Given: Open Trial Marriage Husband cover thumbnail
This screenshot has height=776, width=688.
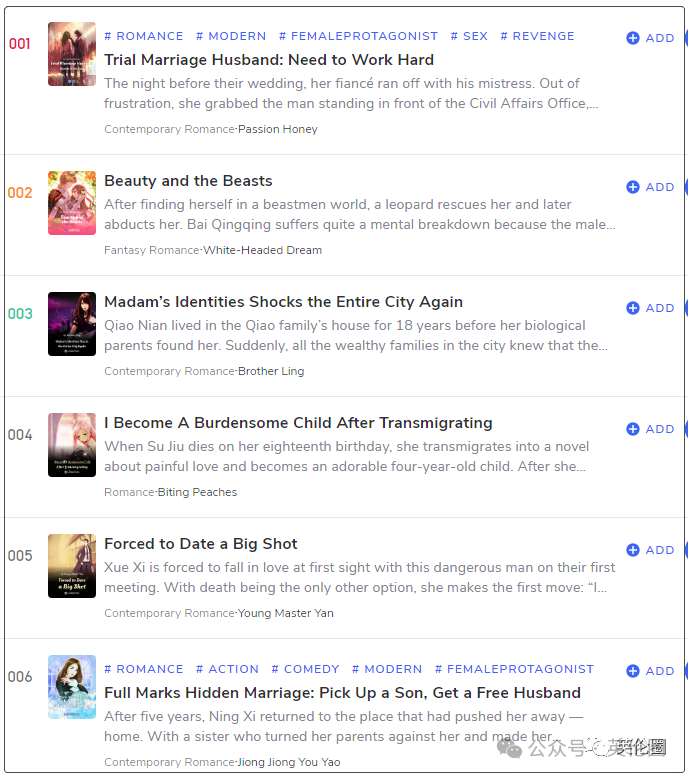Looking at the screenshot, I should 72,54.
